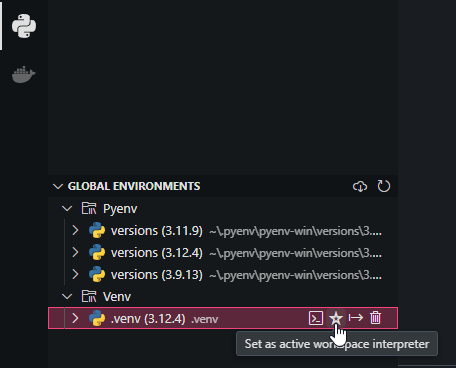Click the arrow icon on the .venv row
This screenshot has width=456, height=368.
(356, 318)
